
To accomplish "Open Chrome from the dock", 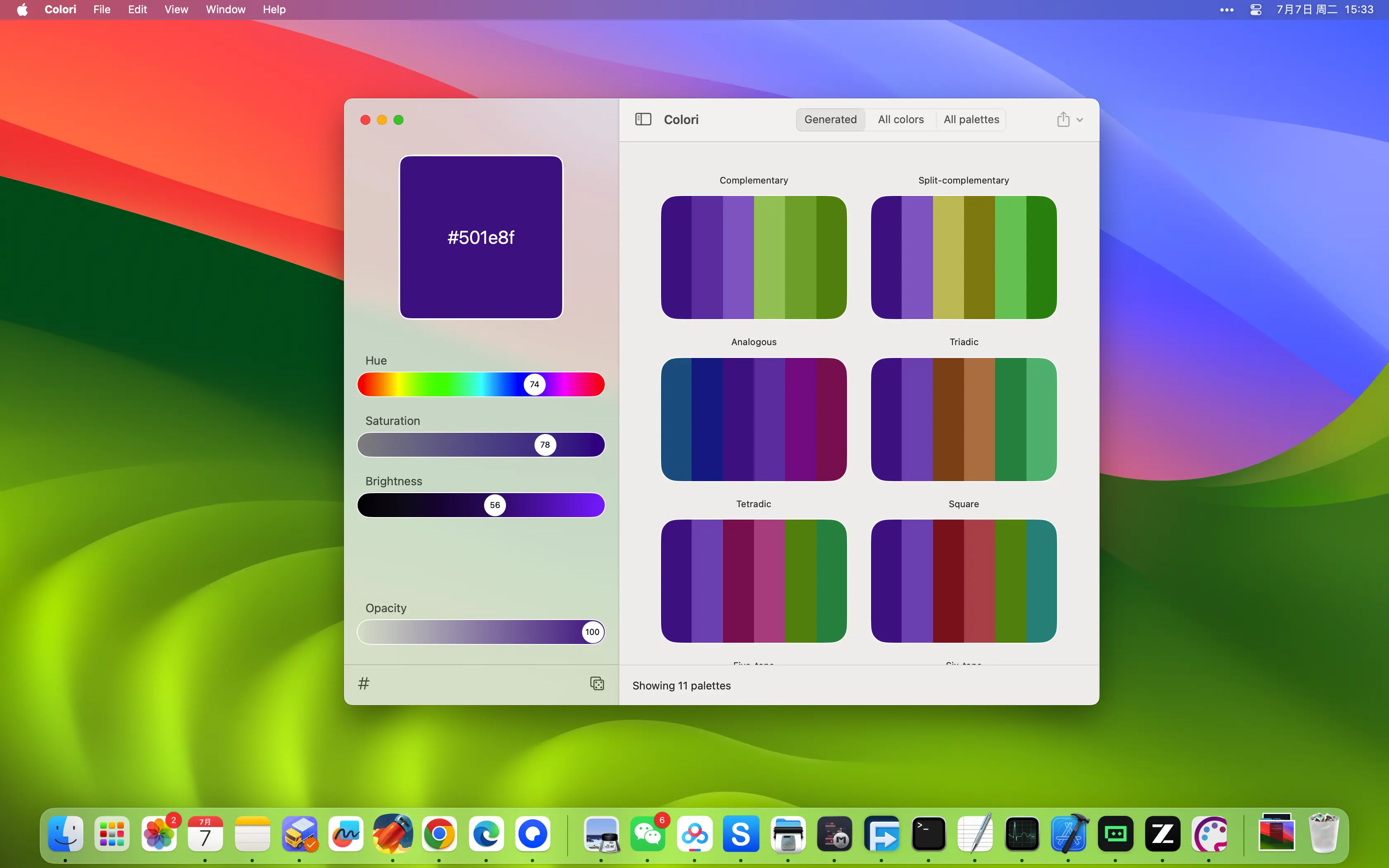I will (x=439, y=834).
